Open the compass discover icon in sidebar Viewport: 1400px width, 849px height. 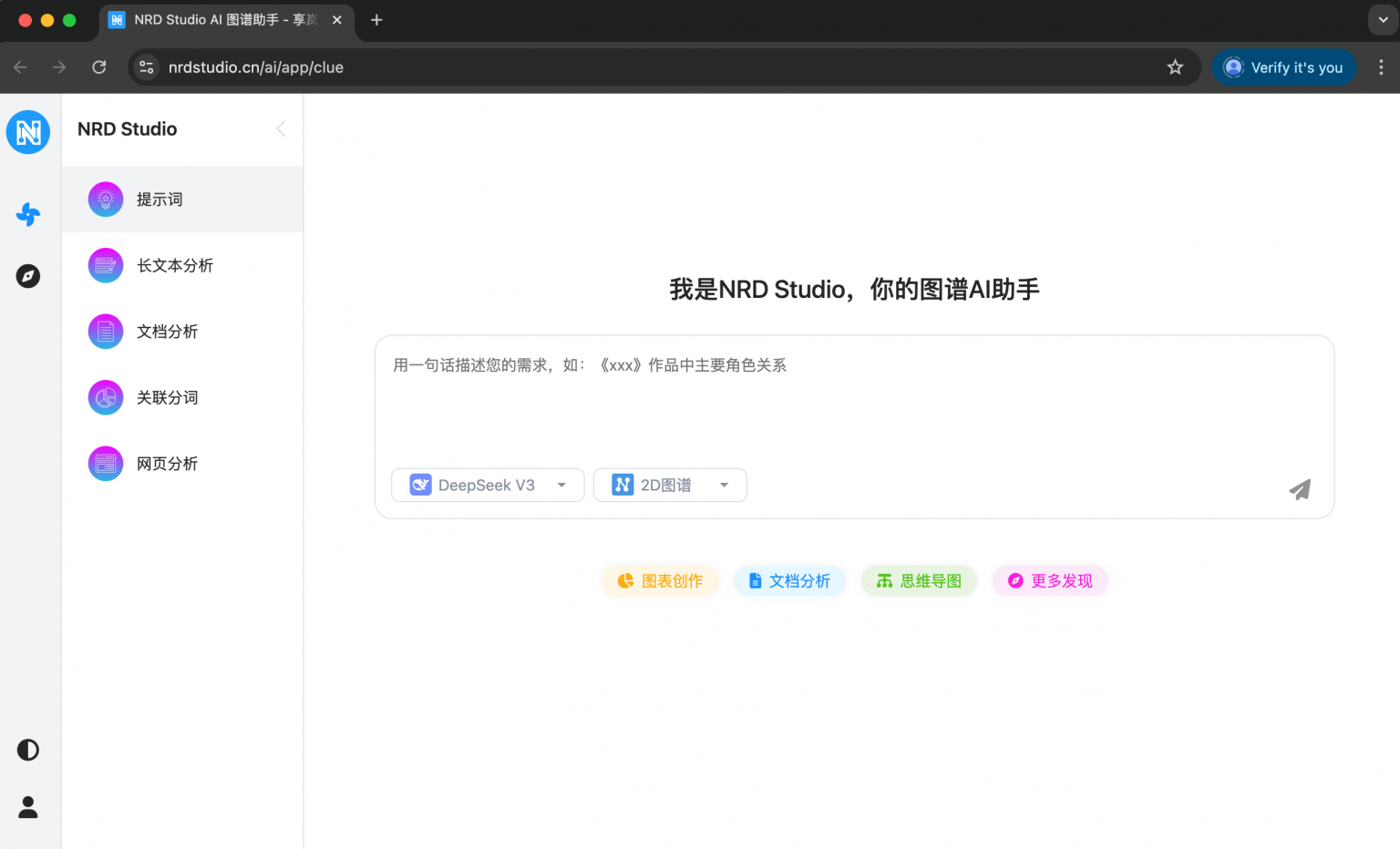click(28, 276)
